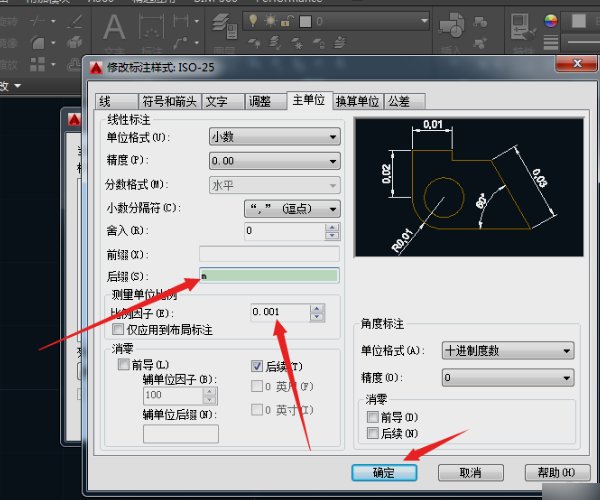The height and width of the screenshot is (500, 600).
Task: Open the 精度 dropdown showing 0.00
Action: coord(275,161)
